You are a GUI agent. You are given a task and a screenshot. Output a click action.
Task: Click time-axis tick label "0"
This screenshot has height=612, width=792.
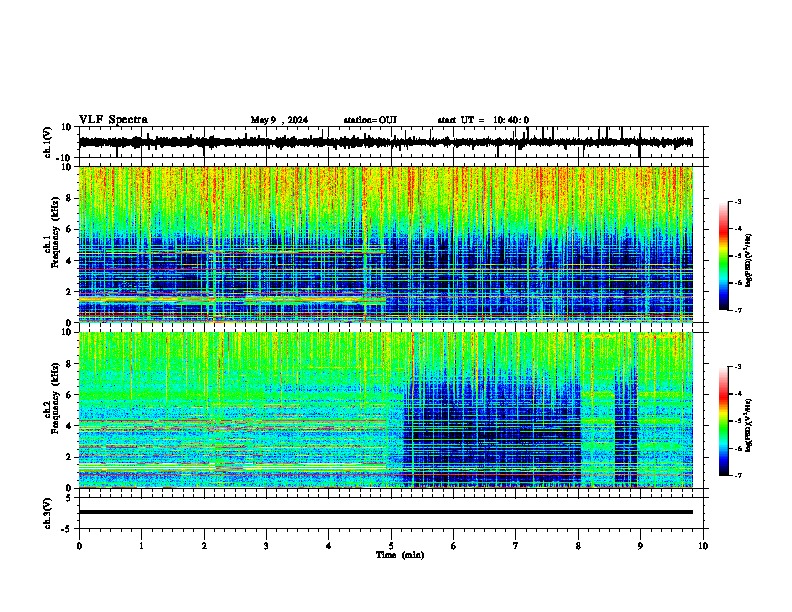coord(79,546)
